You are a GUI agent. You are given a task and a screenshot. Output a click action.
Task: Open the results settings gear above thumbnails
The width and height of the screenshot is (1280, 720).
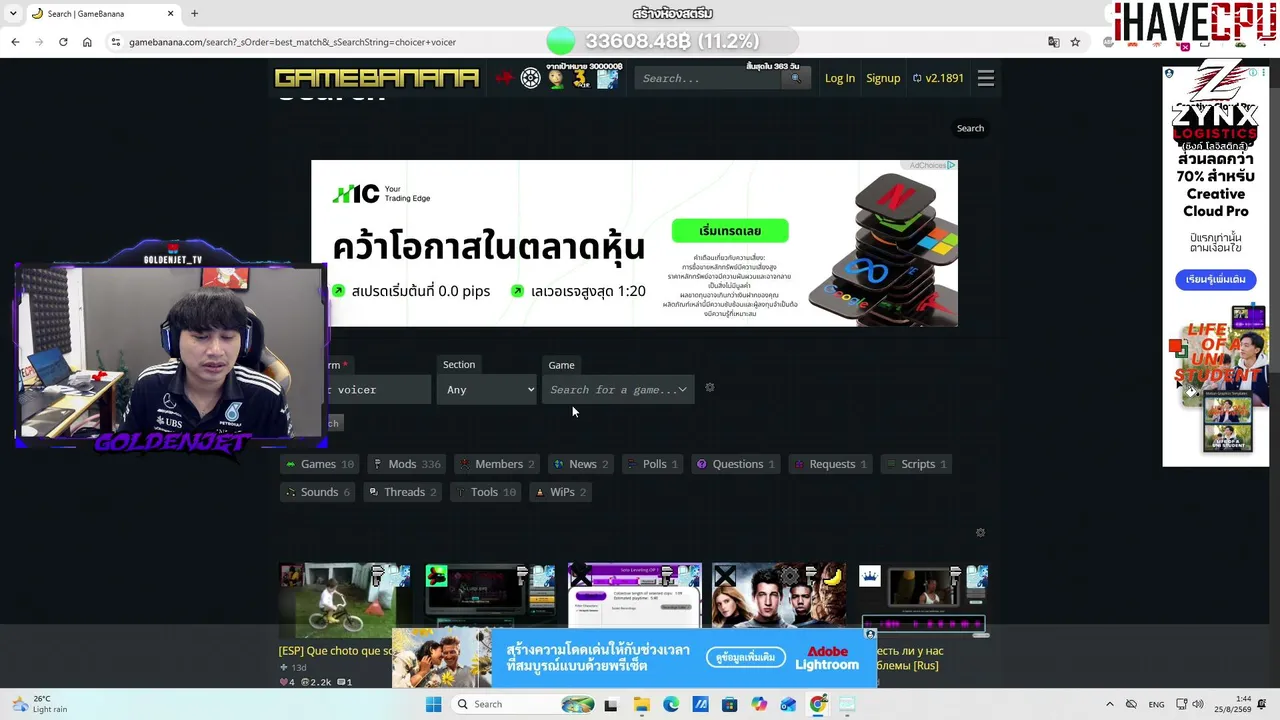[980, 533]
